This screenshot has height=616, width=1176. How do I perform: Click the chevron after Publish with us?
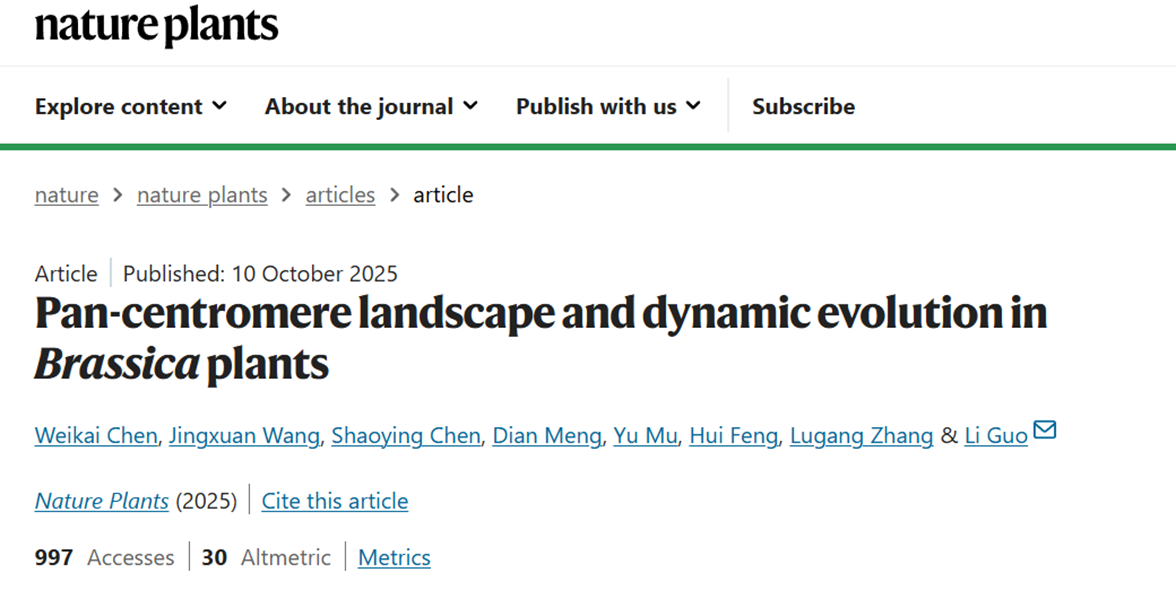pyautogui.click(x=695, y=106)
